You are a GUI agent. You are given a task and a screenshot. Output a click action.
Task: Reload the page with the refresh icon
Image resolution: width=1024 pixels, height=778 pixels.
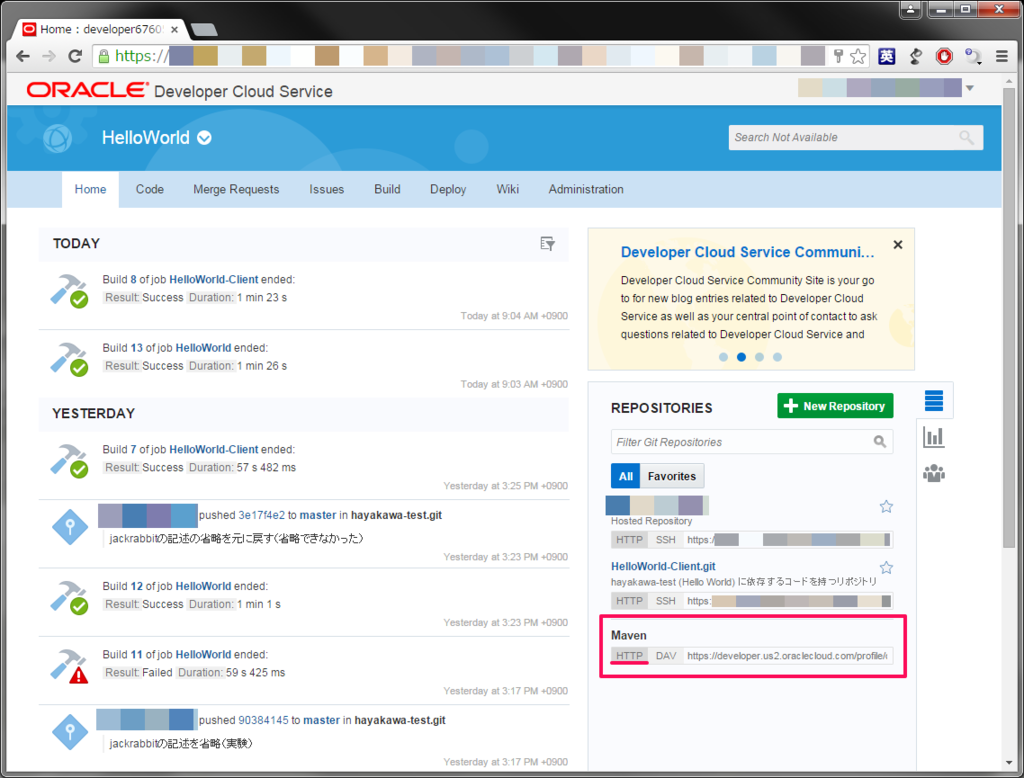pos(75,56)
